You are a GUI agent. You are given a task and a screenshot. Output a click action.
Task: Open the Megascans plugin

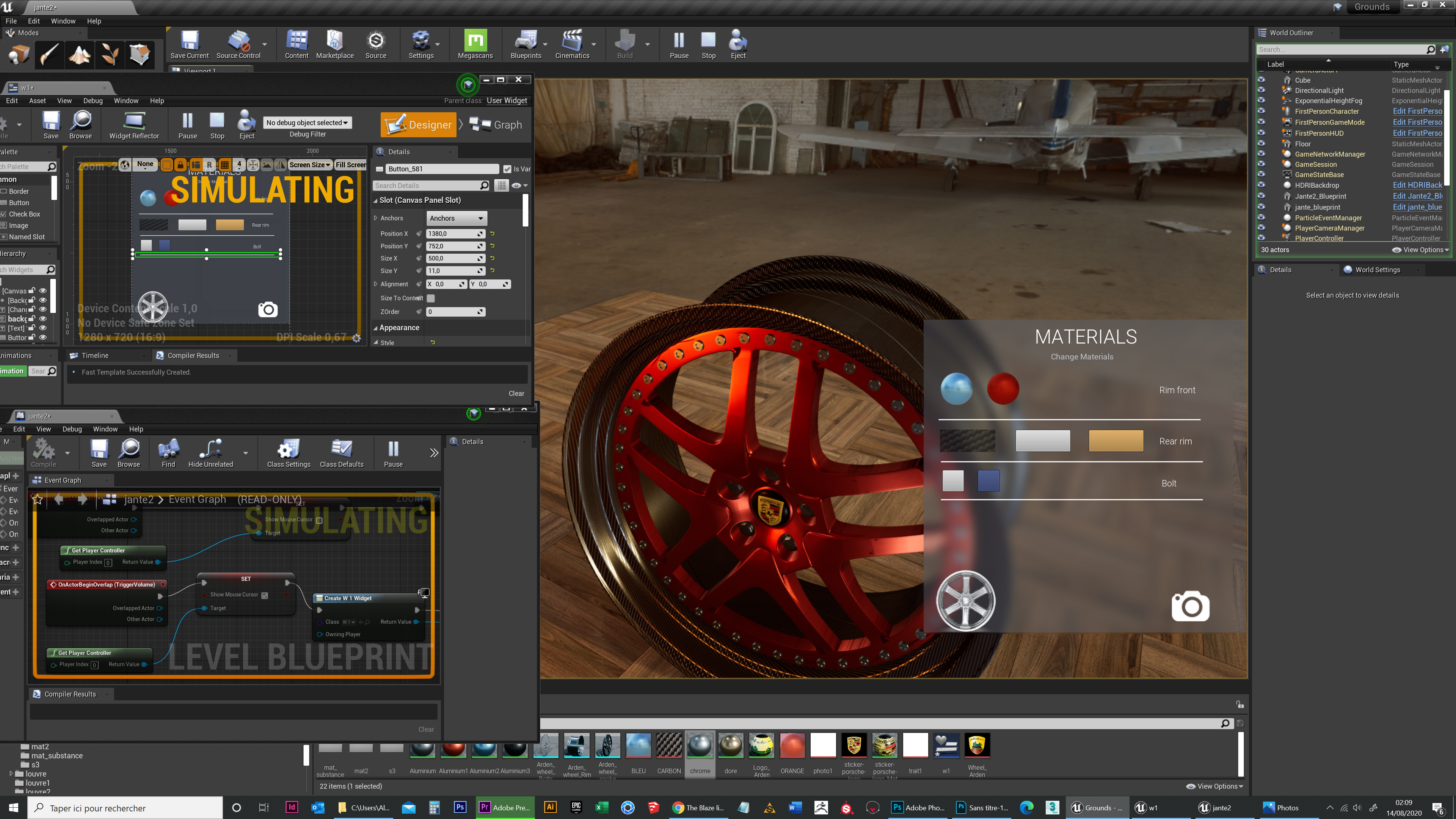point(475,45)
